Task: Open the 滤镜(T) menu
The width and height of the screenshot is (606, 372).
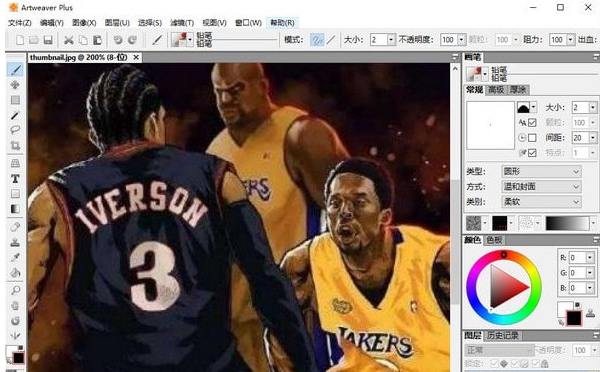Action: pos(182,23)
